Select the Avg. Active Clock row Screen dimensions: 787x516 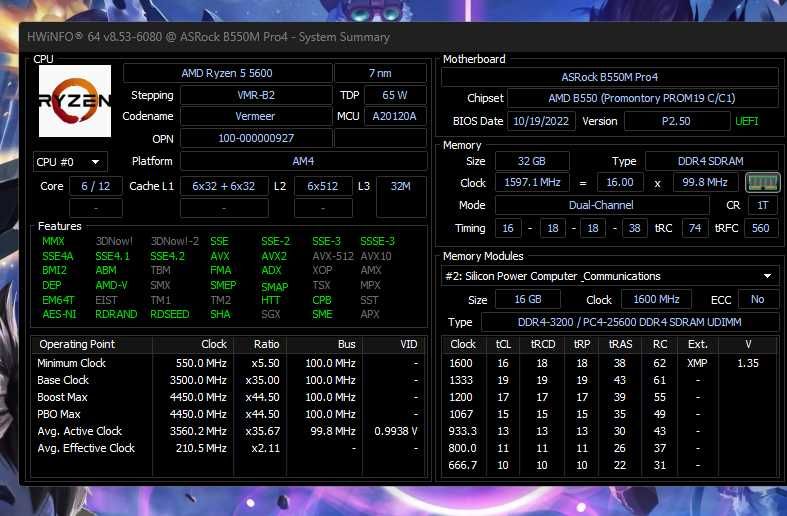pos(229,432)
